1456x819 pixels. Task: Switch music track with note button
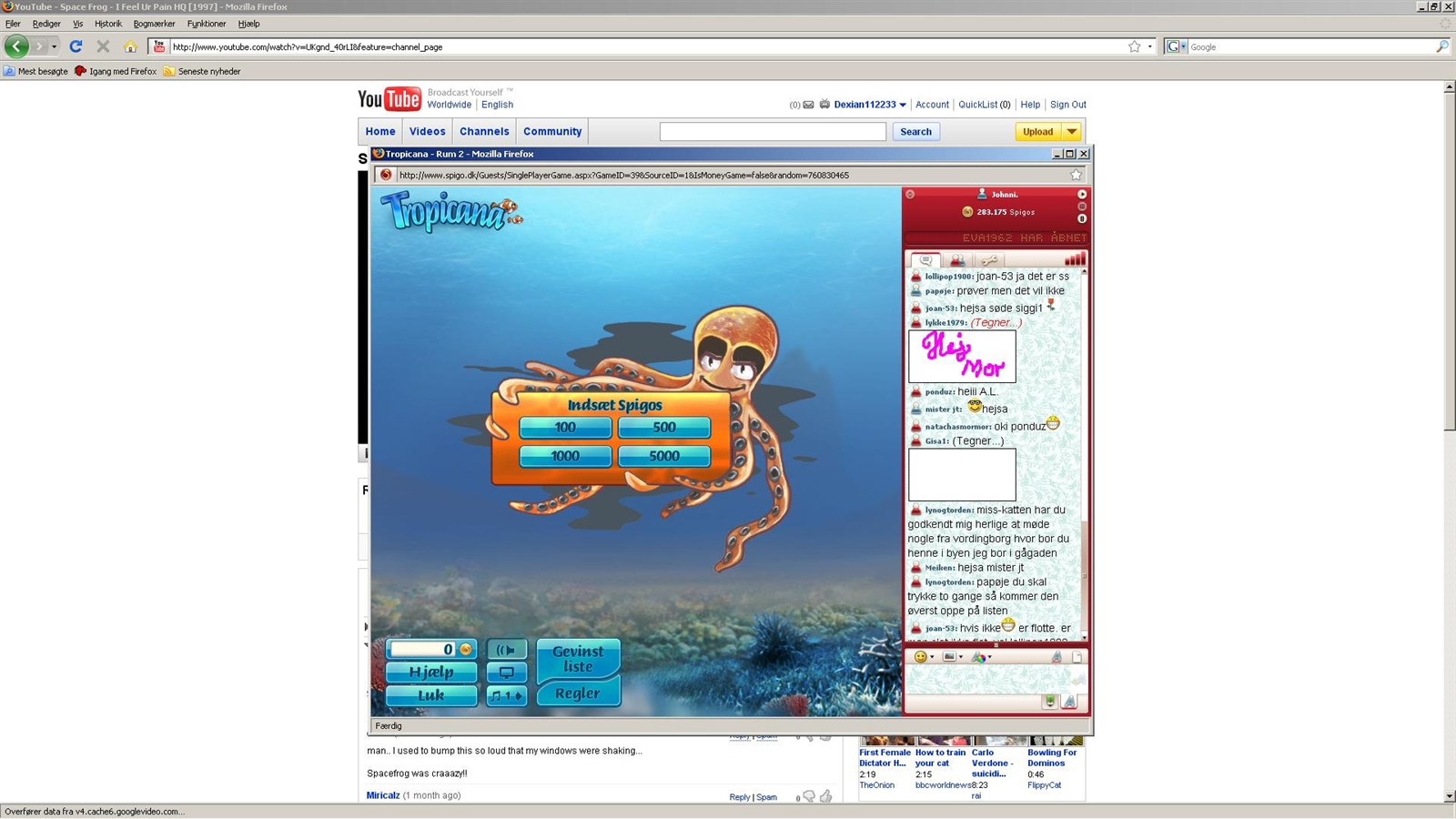[x=506, y=696]
